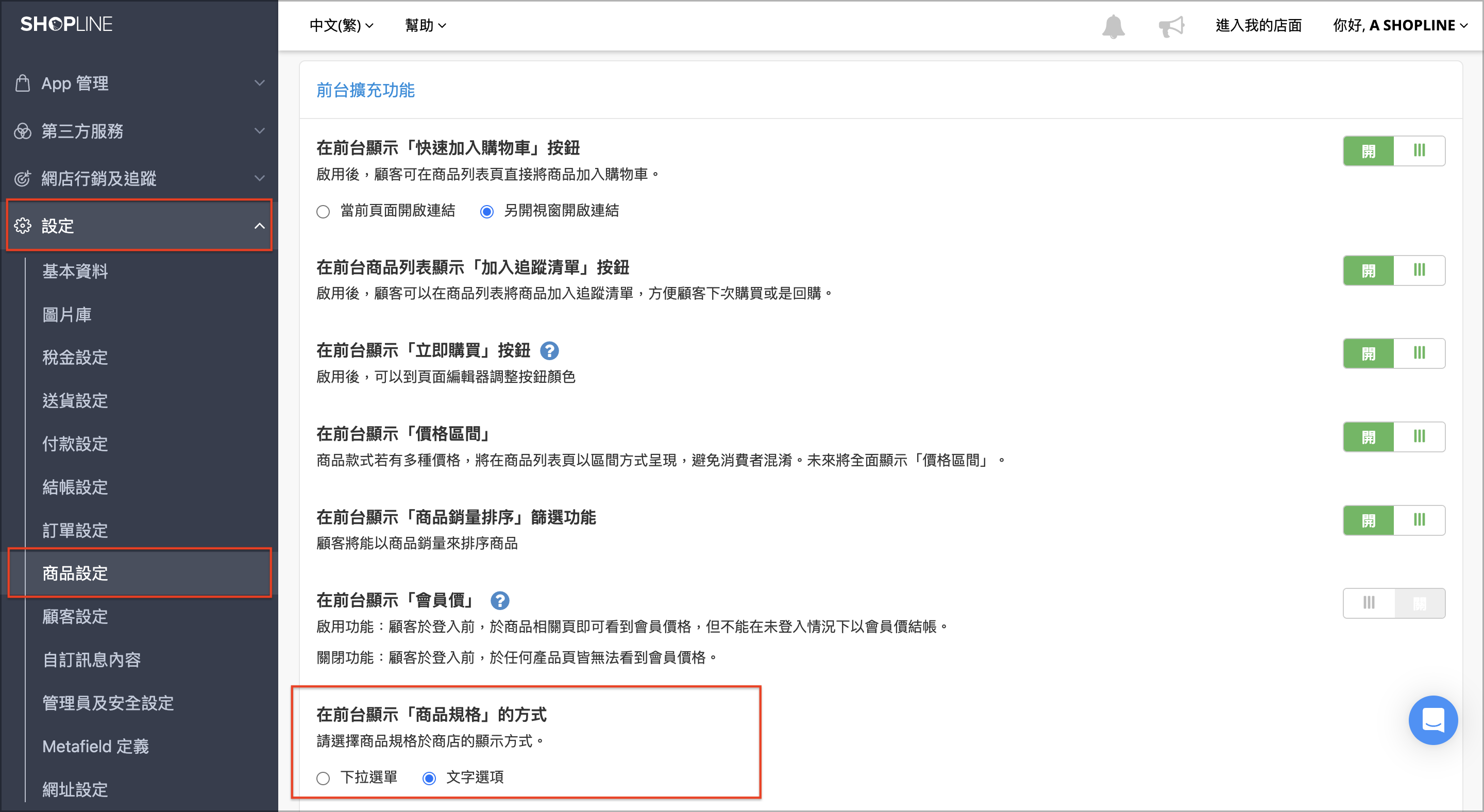Screen dimensions: 1484x812
Task: Open 管理員及安全設定 page
Action: [x=108, y=703]
